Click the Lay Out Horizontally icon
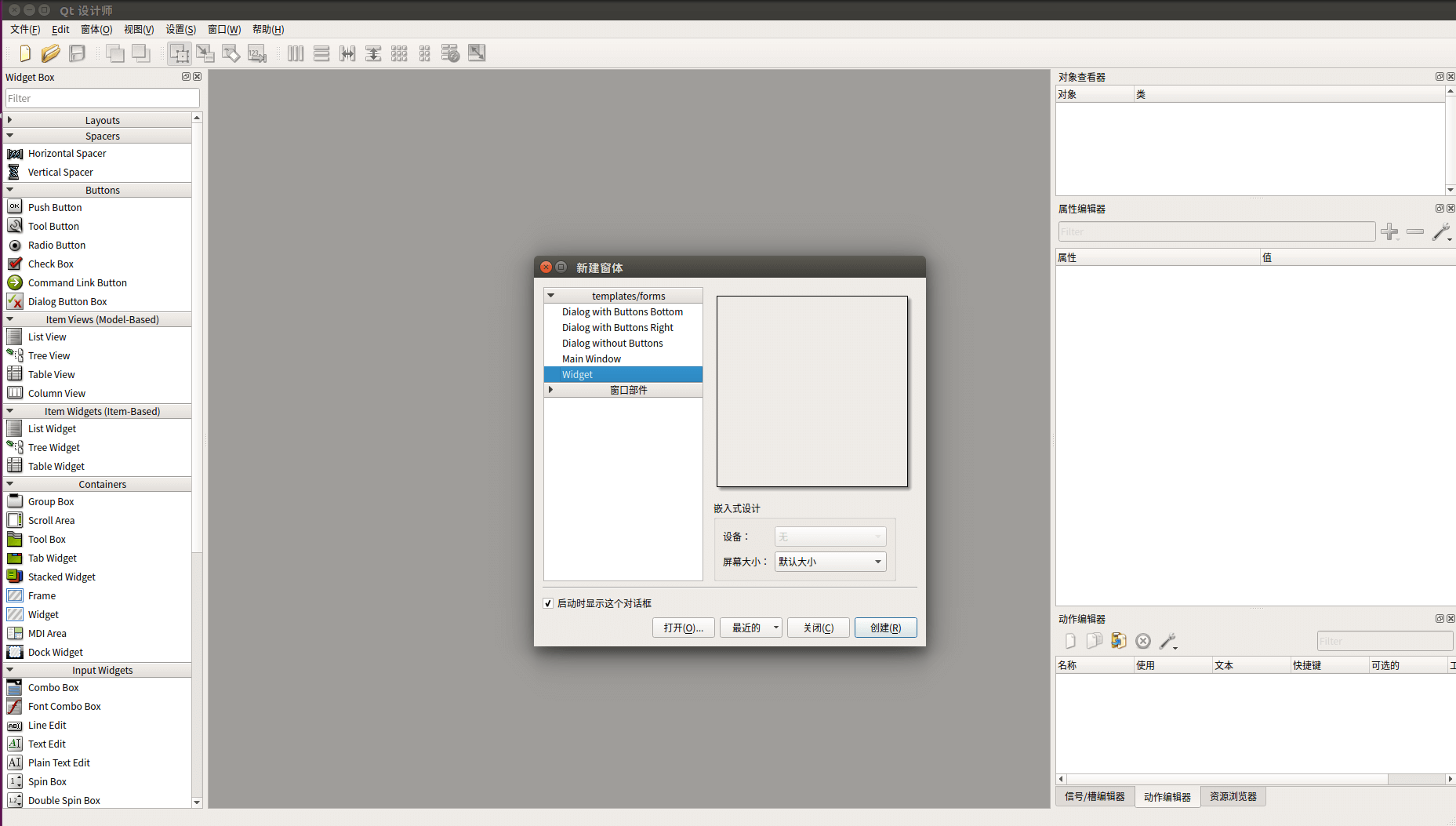This screenshot has width=1456, height=826. [x=296, y=53]
